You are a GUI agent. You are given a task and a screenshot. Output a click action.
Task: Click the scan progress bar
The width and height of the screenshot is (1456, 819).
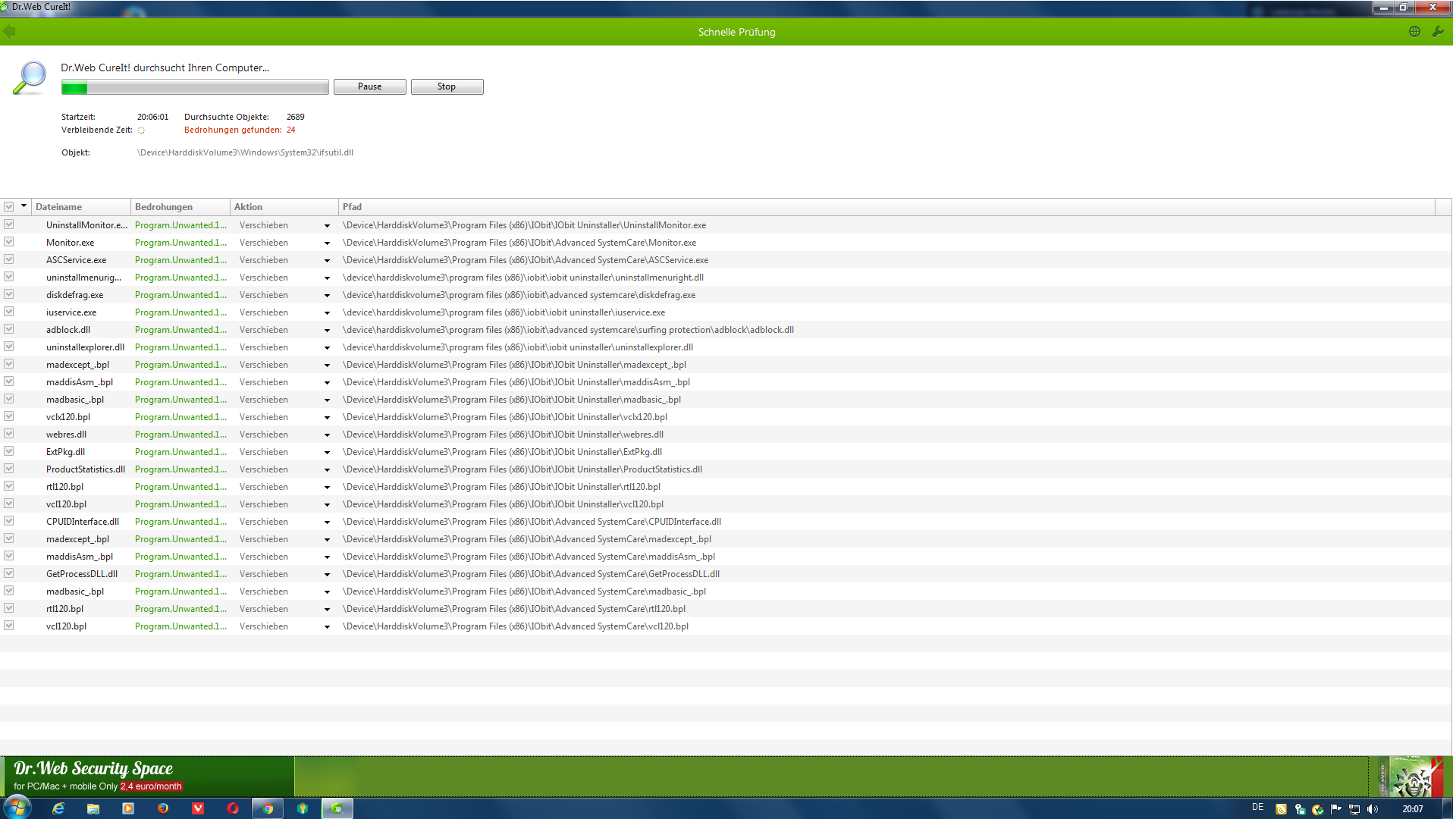coord(195,88)
